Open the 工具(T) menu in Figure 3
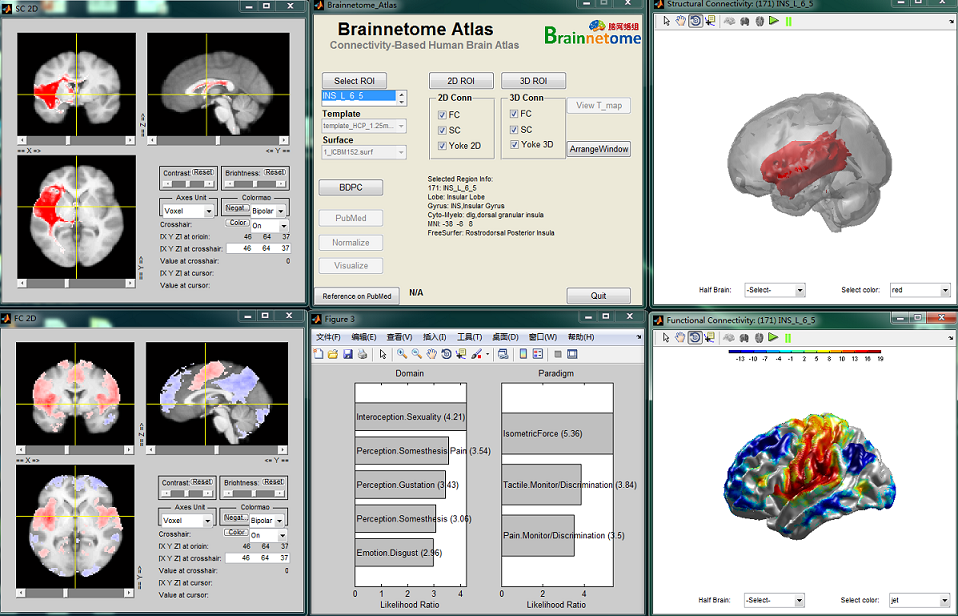Screen dimensions: 958x616 pos(469,337)
